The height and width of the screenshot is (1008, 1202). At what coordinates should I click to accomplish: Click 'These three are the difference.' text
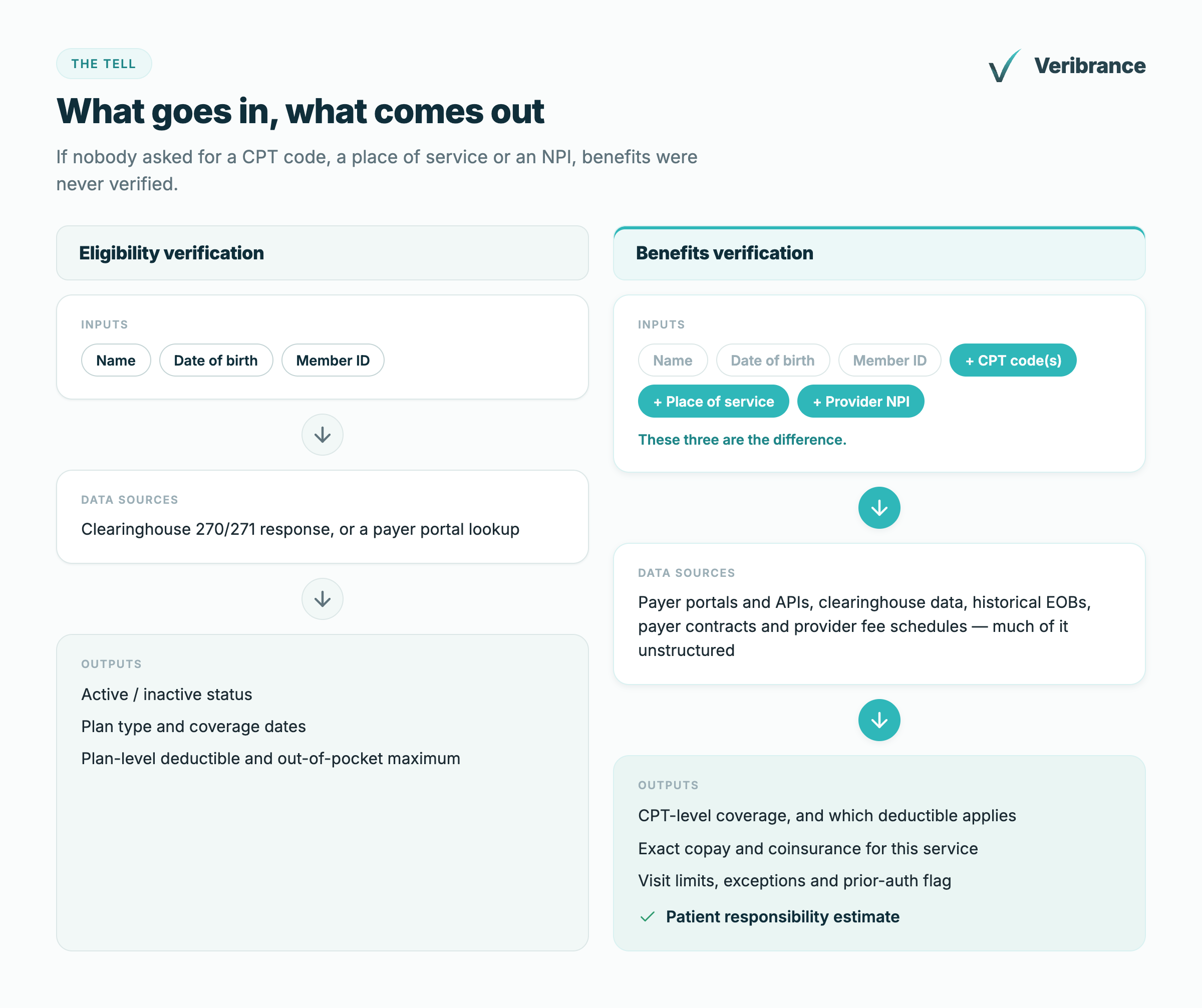(742, 440)
